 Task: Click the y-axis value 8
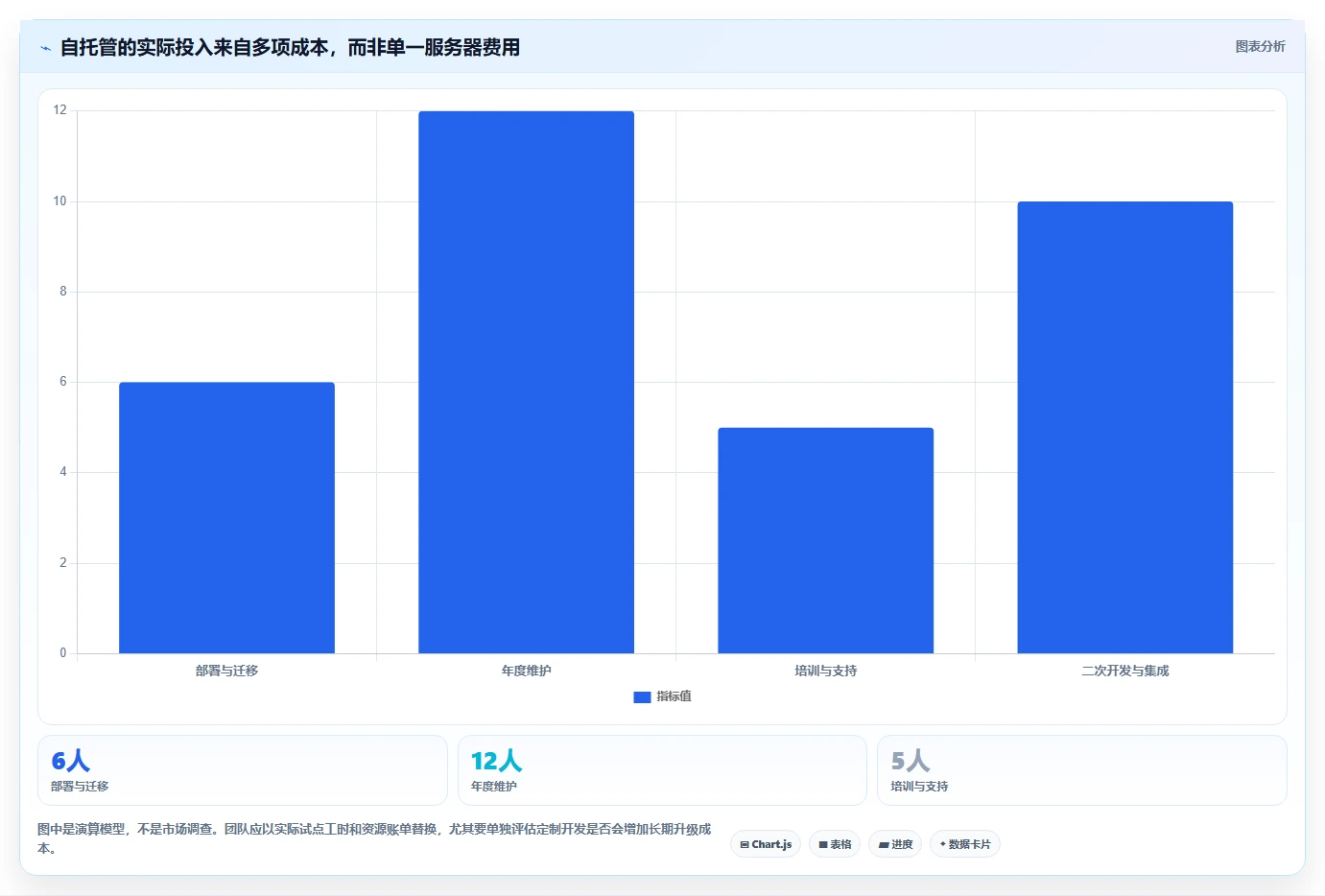tap(63, 292)
